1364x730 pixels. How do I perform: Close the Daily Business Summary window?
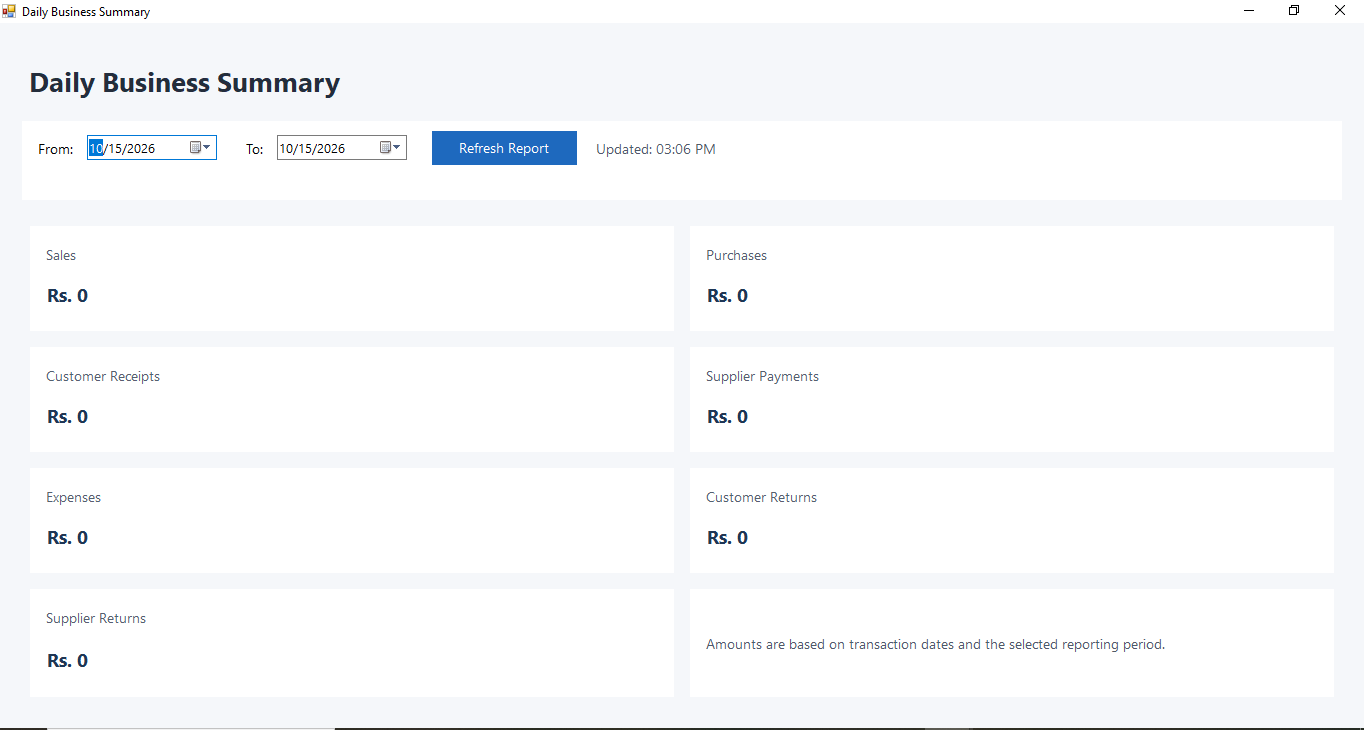(1340, 10)
